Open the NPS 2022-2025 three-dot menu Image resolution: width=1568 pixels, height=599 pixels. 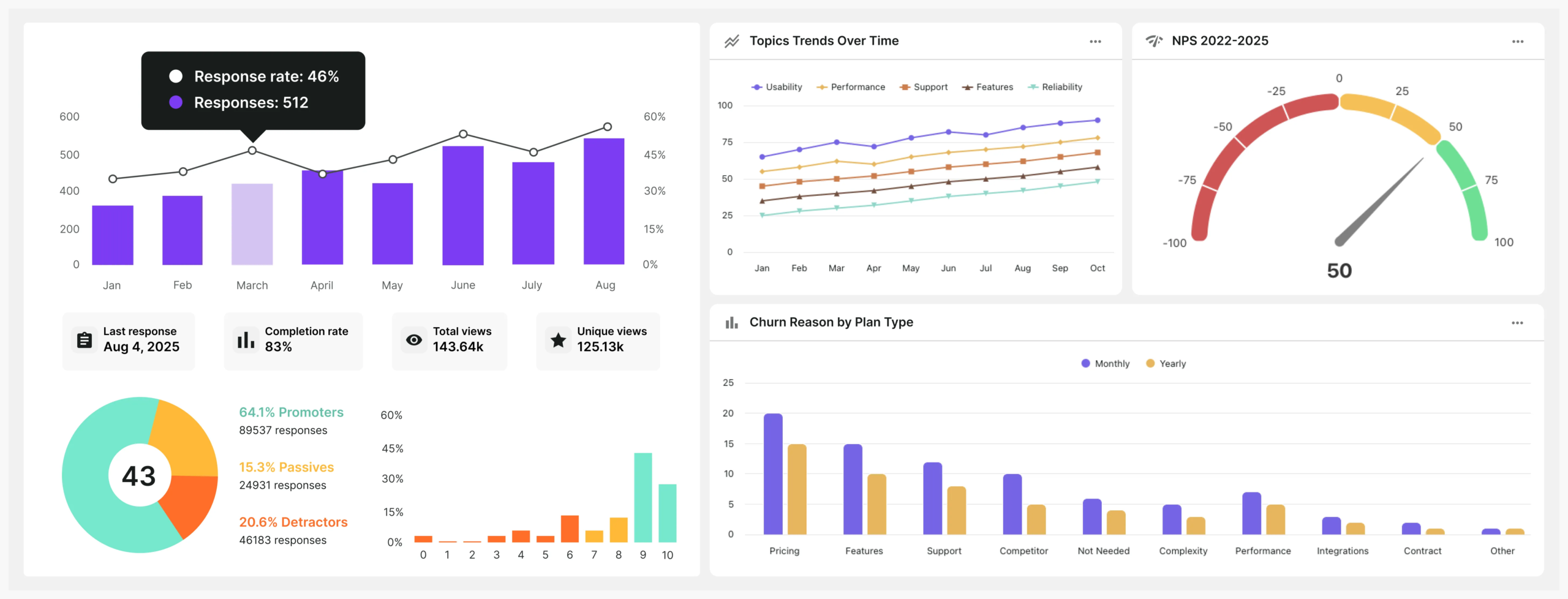1517,42
